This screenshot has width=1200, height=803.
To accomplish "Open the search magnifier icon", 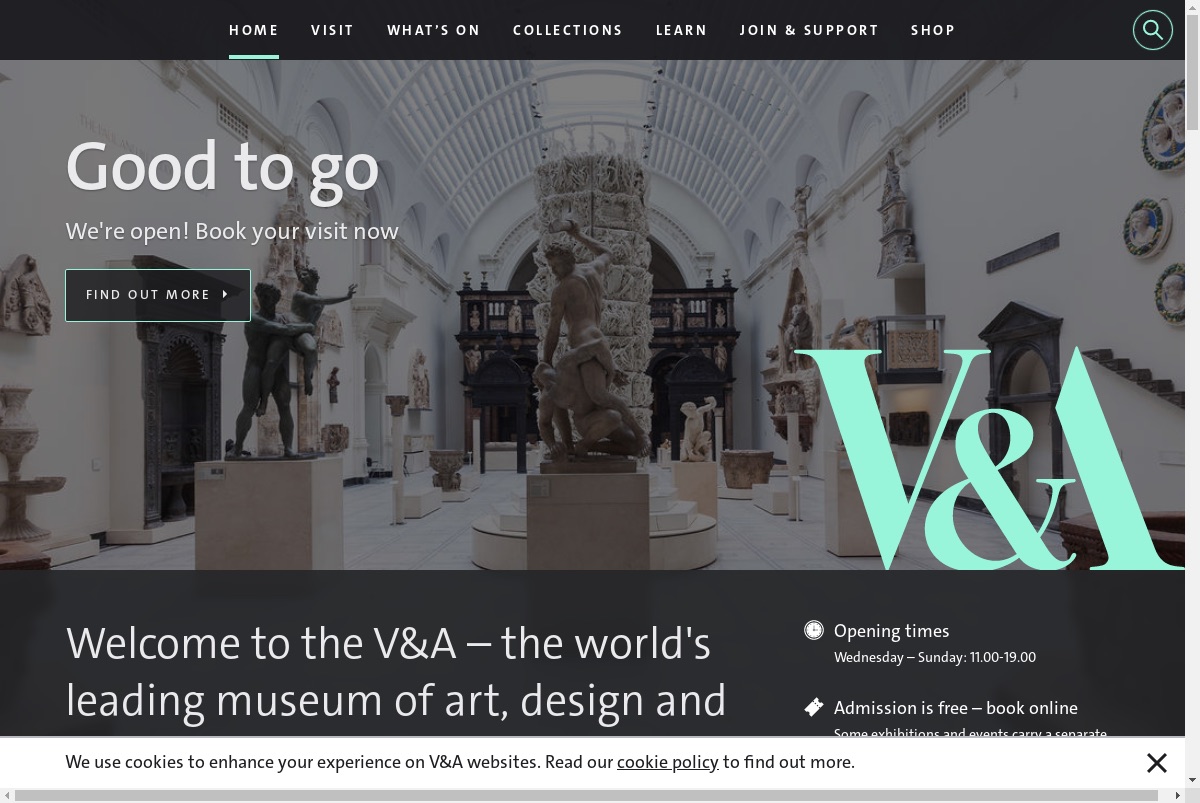I will (1152, 30).
